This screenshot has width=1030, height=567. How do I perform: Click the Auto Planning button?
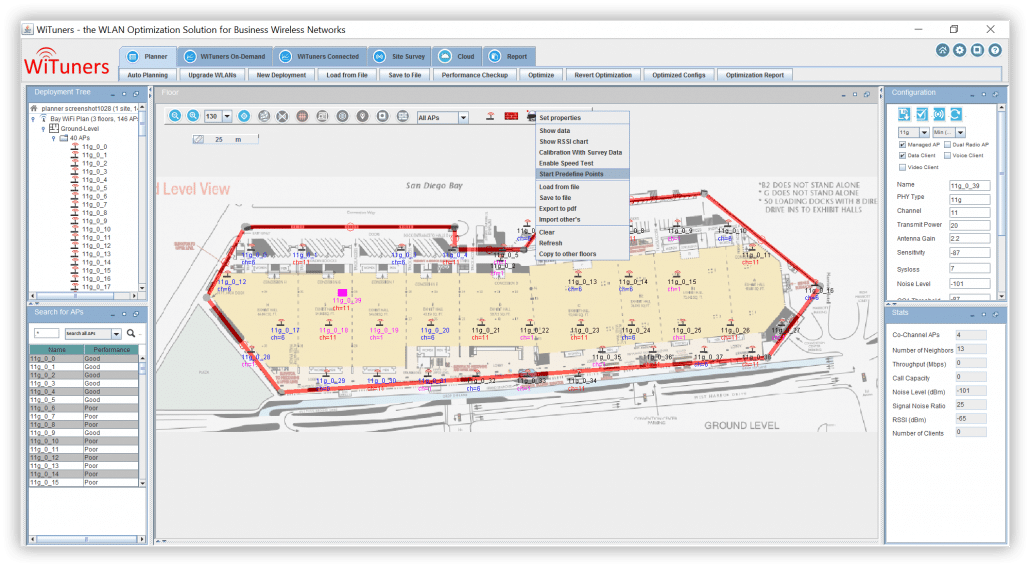coord(148,75)
